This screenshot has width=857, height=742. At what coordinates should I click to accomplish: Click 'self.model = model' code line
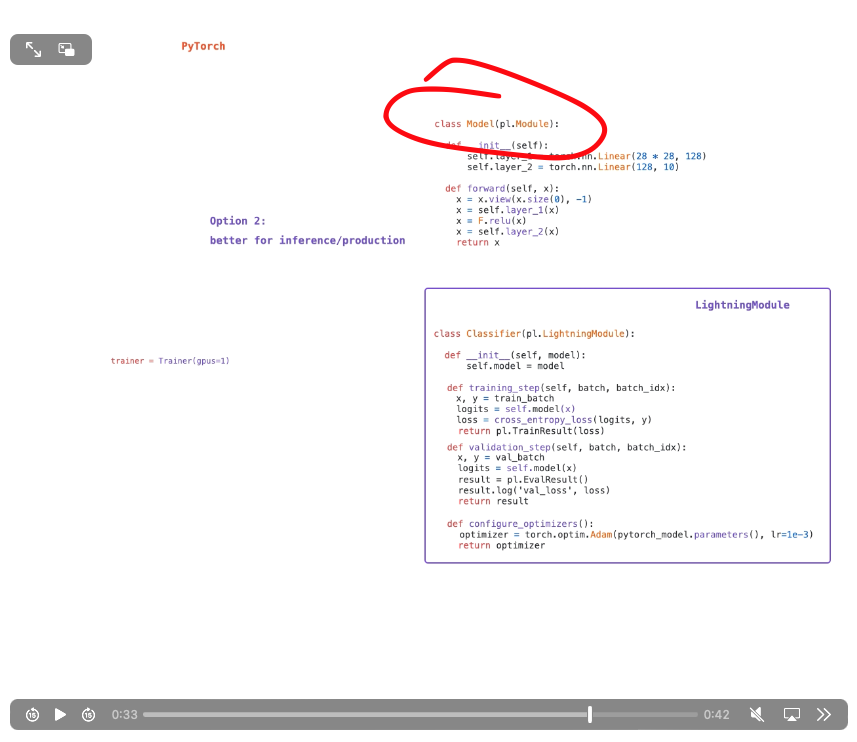515,366
